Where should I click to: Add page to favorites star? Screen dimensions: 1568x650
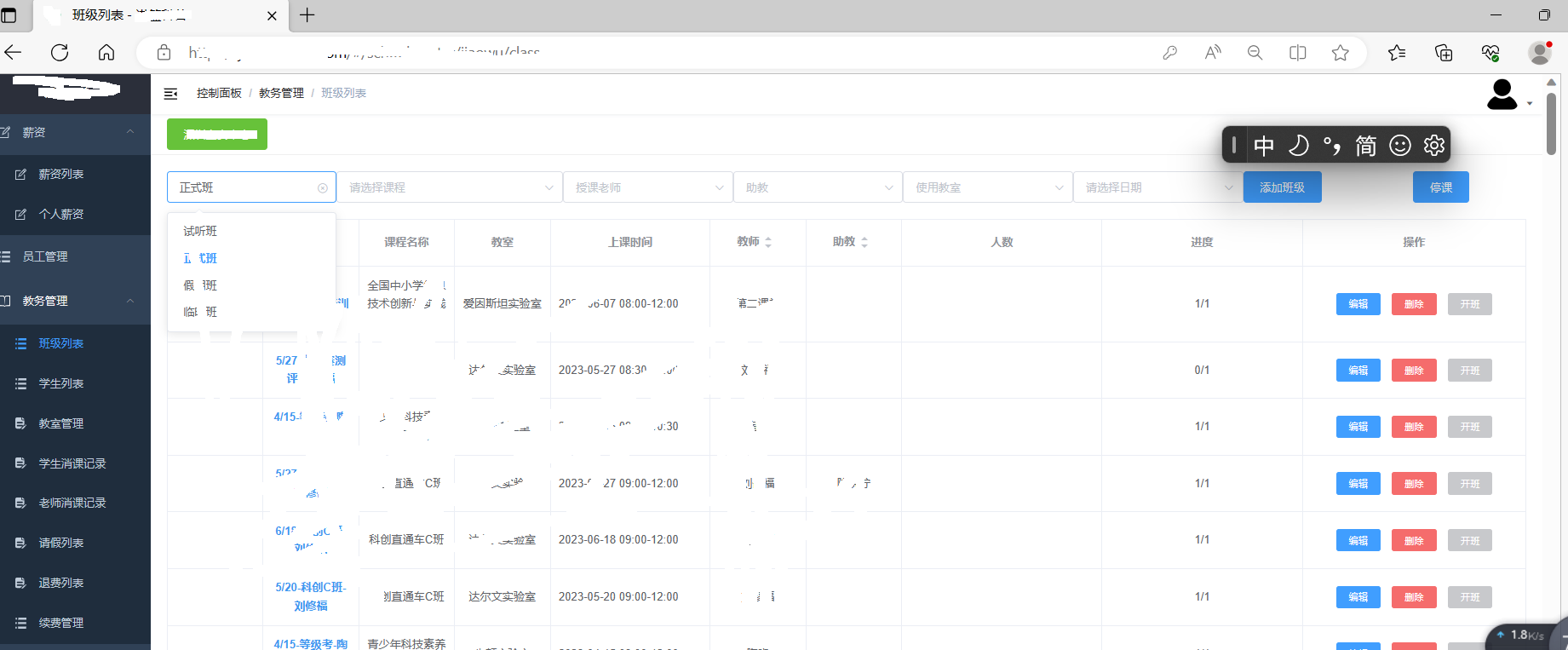pos(1341,53)
